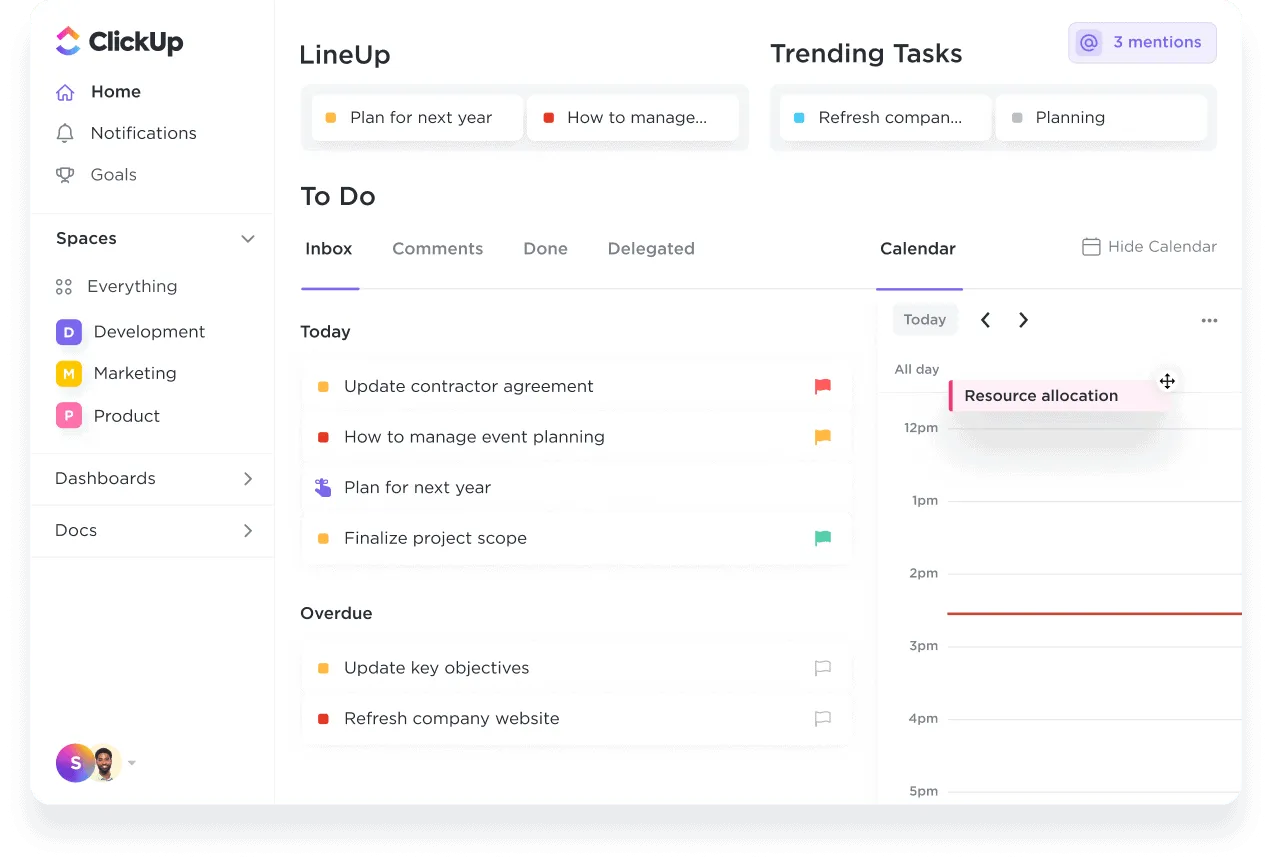Open the calendar three-dot options menu
Image resolution: width=1272 pixels, height=865 pixels.
pyautogui.click(x=1209, y=321)
